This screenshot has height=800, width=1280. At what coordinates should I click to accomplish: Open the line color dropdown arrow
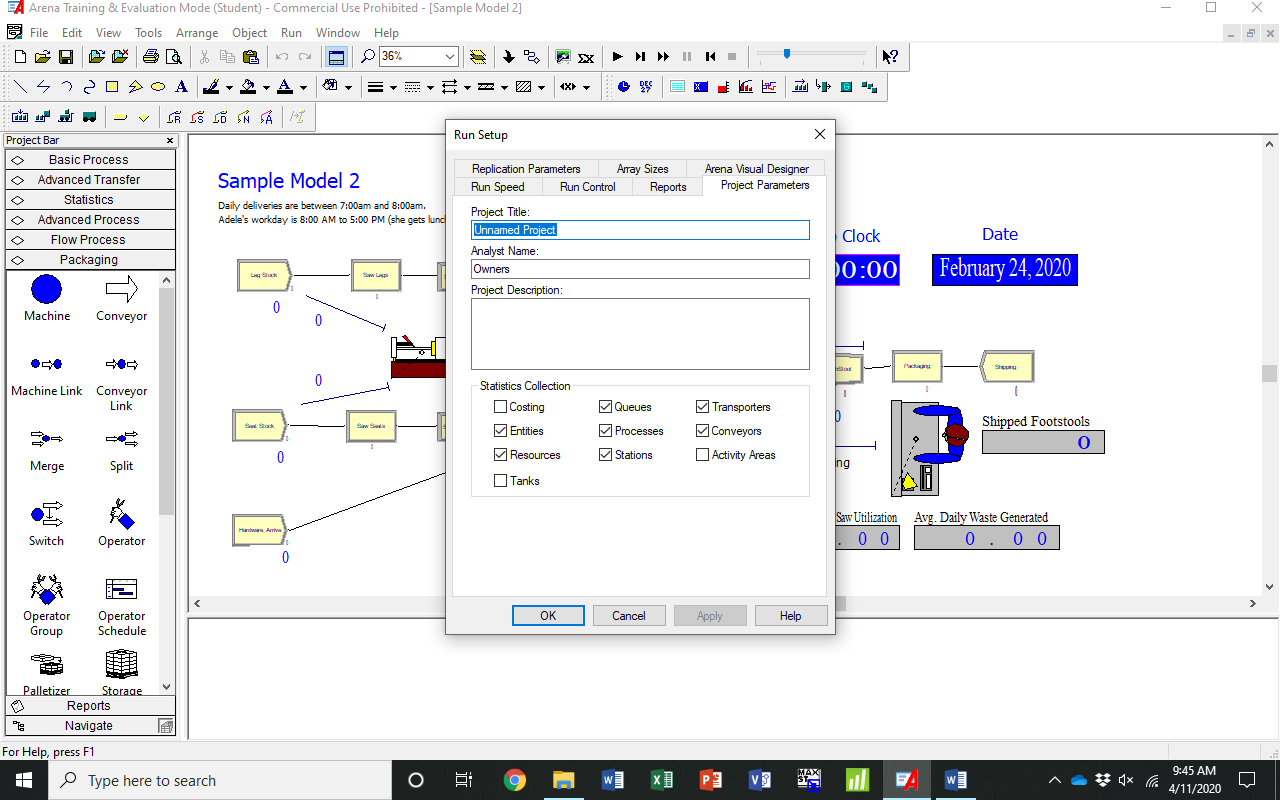[229, 87]
